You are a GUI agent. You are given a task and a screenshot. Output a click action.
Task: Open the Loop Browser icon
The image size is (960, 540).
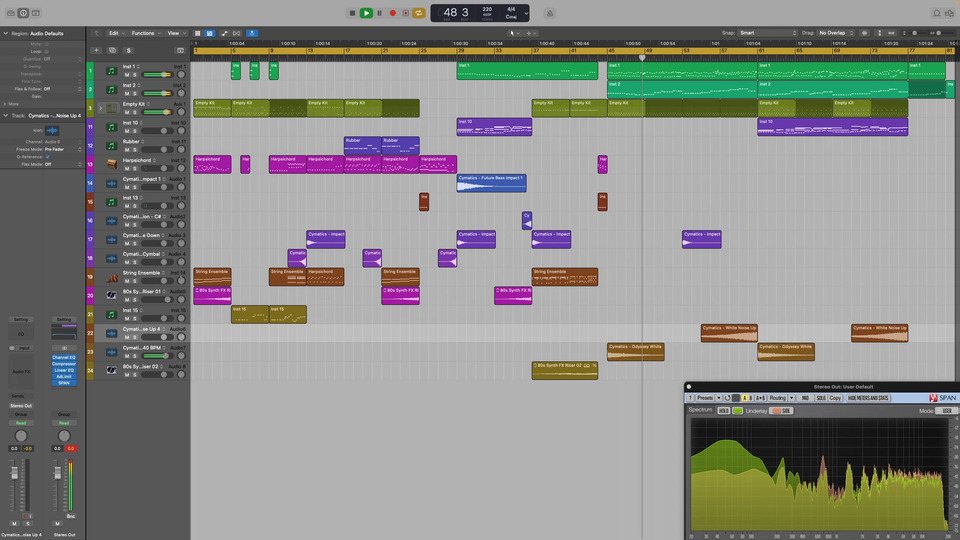pyautogui.click(x=937, y=13)
